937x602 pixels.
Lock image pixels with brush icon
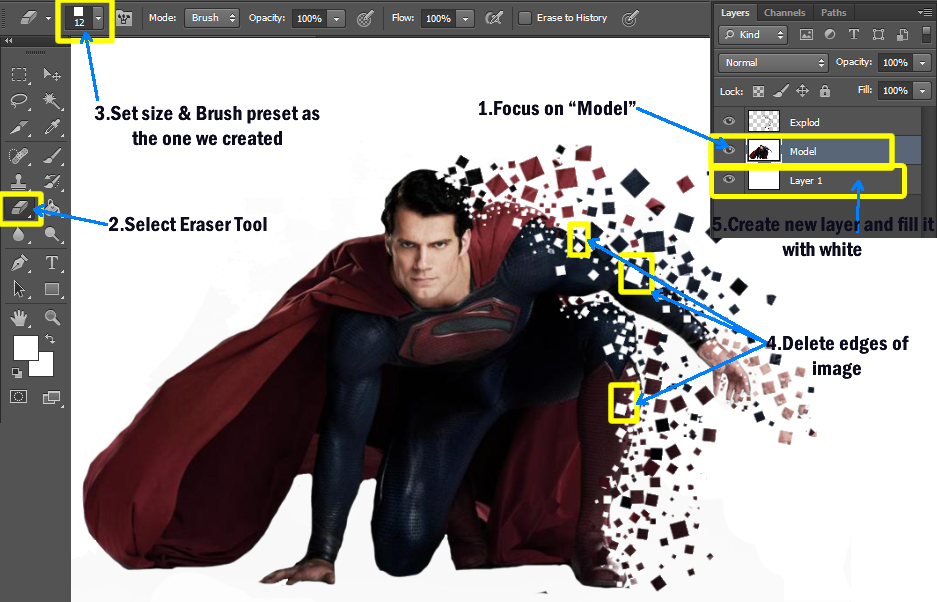point(780,91)
